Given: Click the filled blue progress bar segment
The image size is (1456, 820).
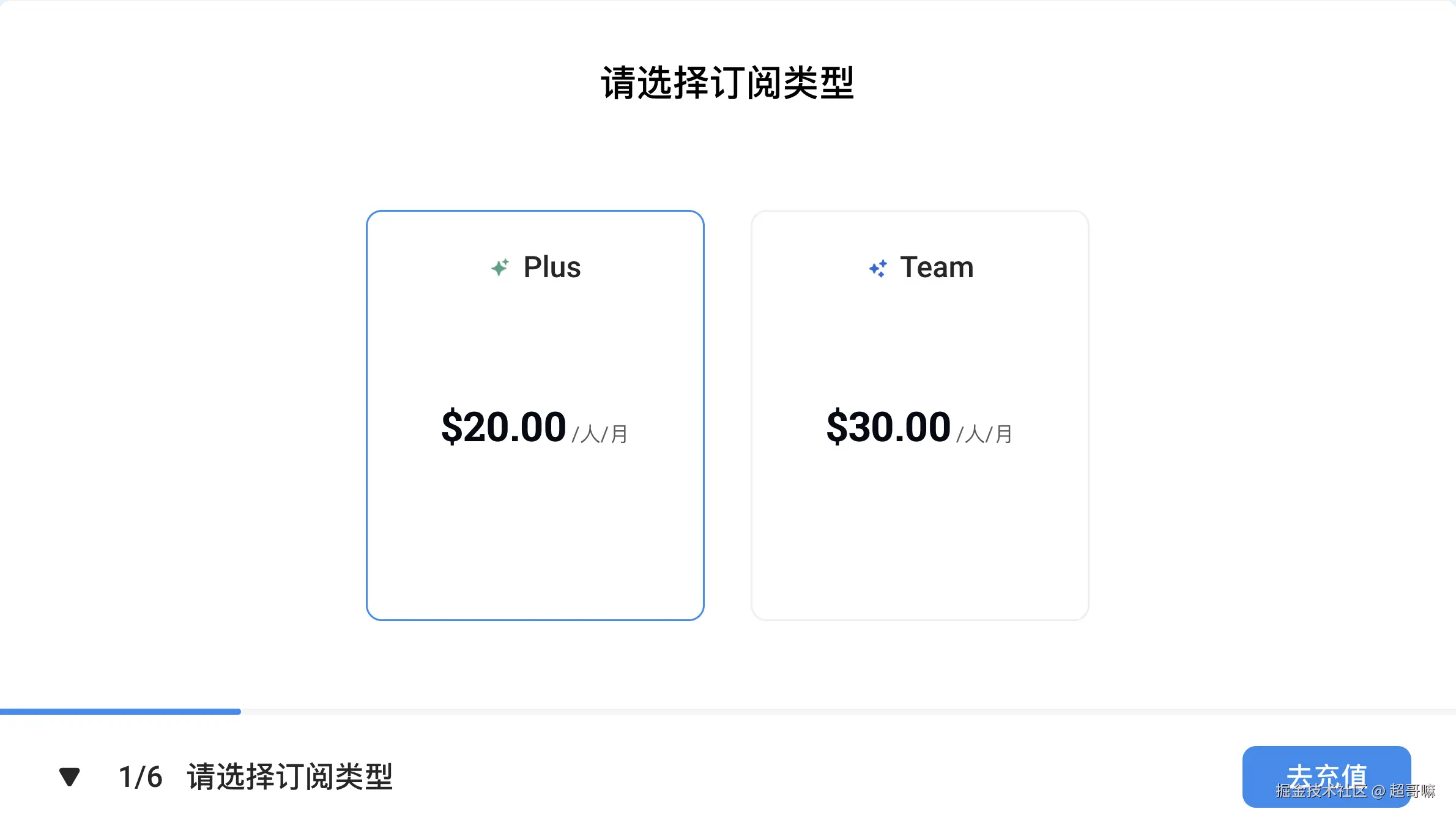Looking at the screenshot, I should [120, 711].
